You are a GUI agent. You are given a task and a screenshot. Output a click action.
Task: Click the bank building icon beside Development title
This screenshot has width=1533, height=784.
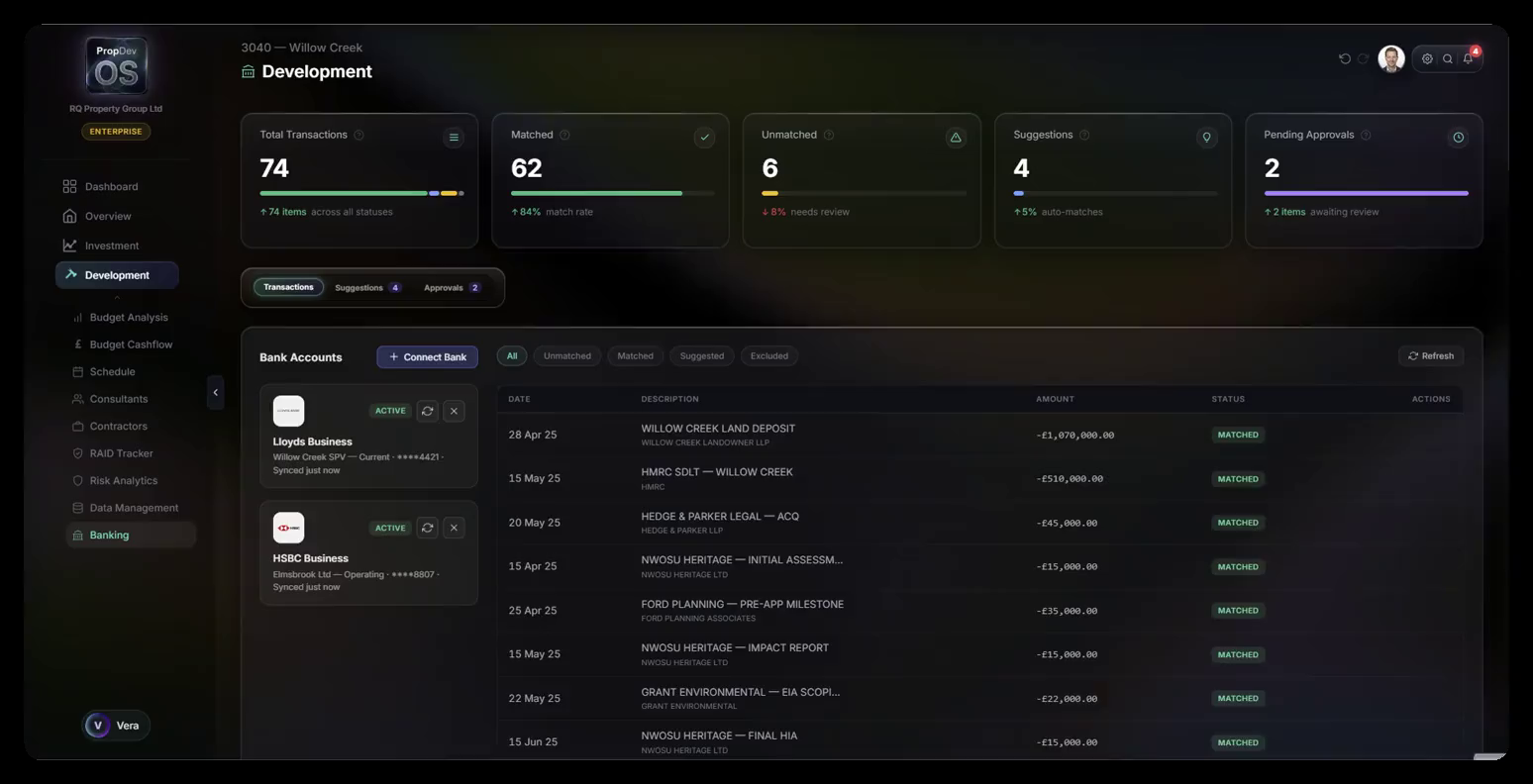[249, 71]
